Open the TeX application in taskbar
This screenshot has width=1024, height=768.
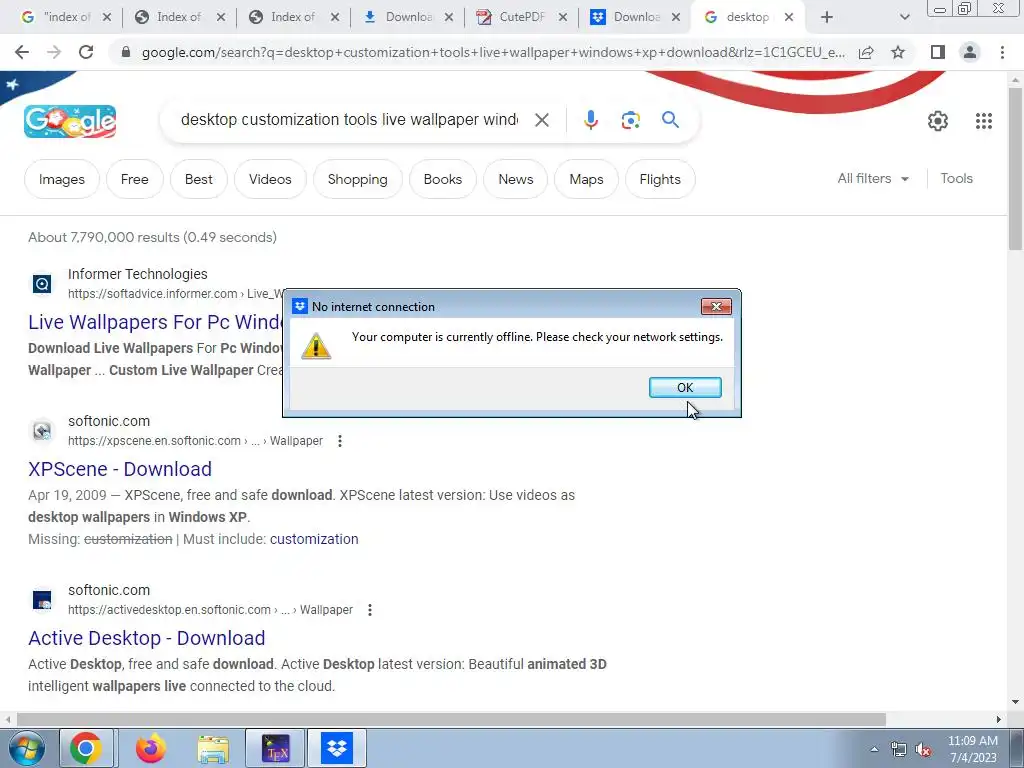275,748
